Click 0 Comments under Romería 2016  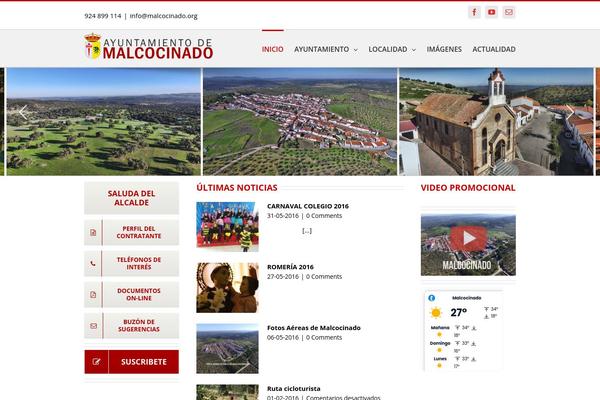324,277
